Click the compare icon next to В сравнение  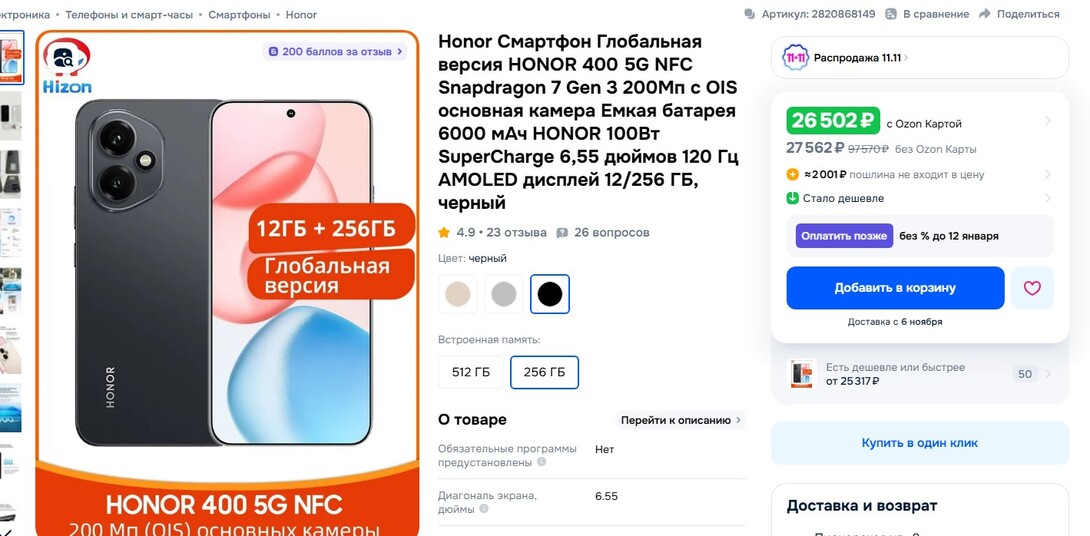[x=891, y=14]
